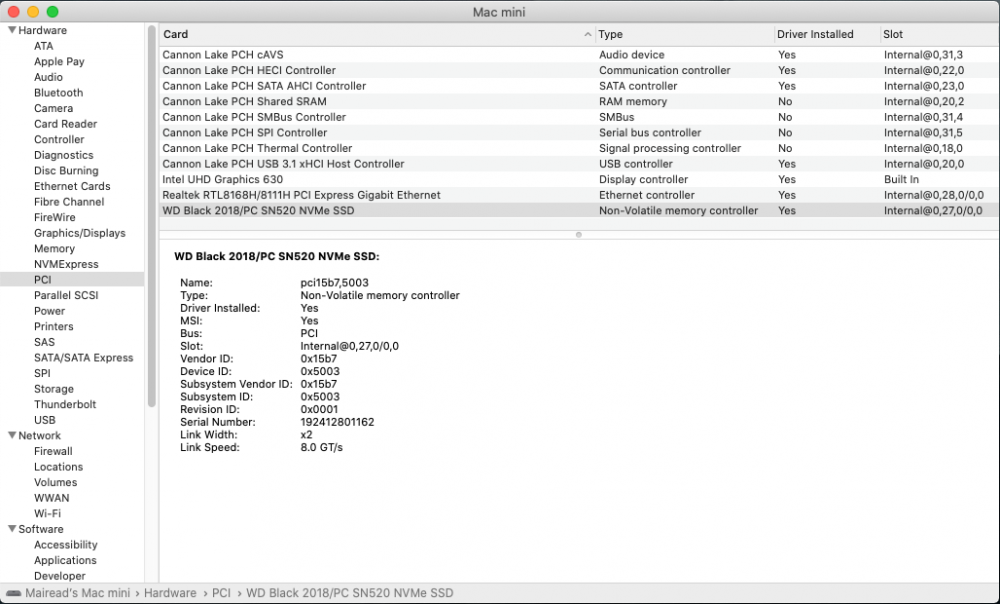This screenshot has height=604, width=1000.
Task: Select Fibre Channel in the sidebar
Action: coord(69,202)
